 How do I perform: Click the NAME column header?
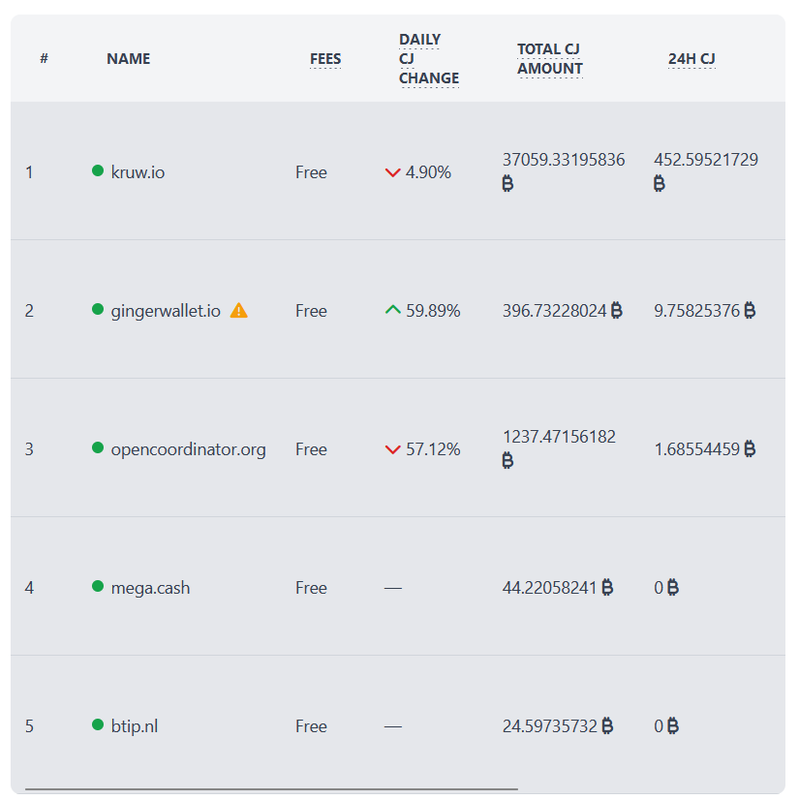(x=129, y=59)
